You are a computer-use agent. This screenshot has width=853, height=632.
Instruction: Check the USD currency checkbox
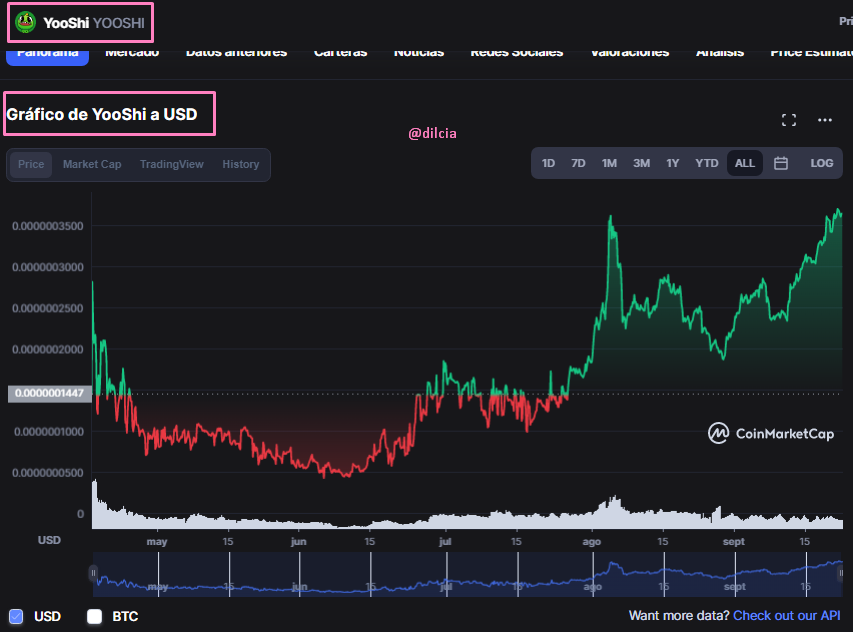point(16,616)
